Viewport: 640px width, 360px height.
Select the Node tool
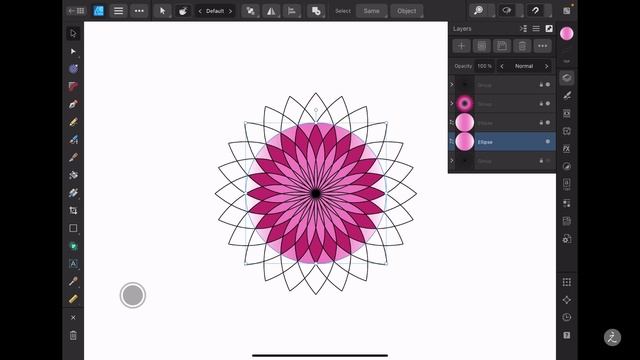coord(73,51)
